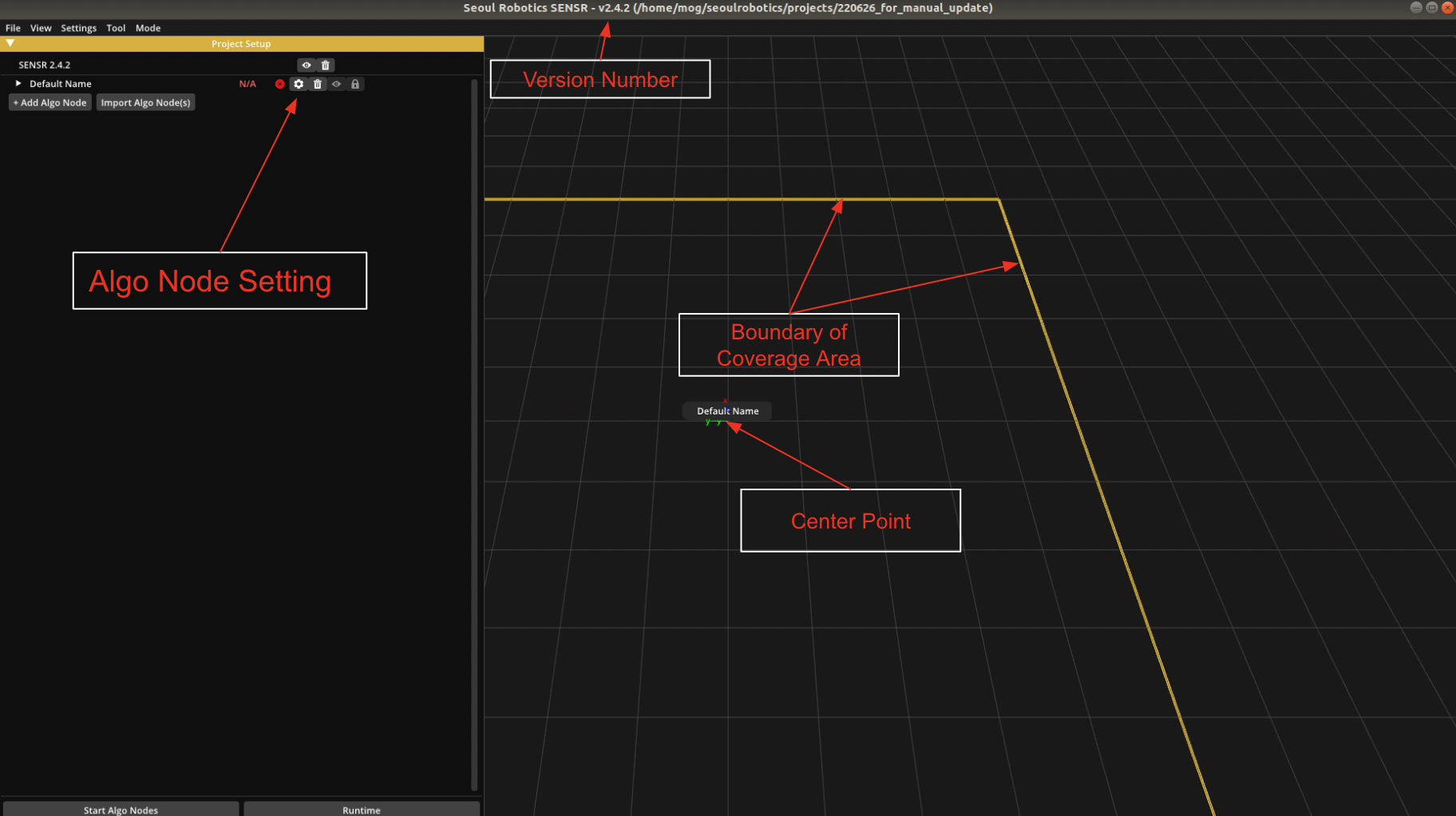The image size is (1456, 816).
Task: Open the Tool menu
Action: coord(116,28)
